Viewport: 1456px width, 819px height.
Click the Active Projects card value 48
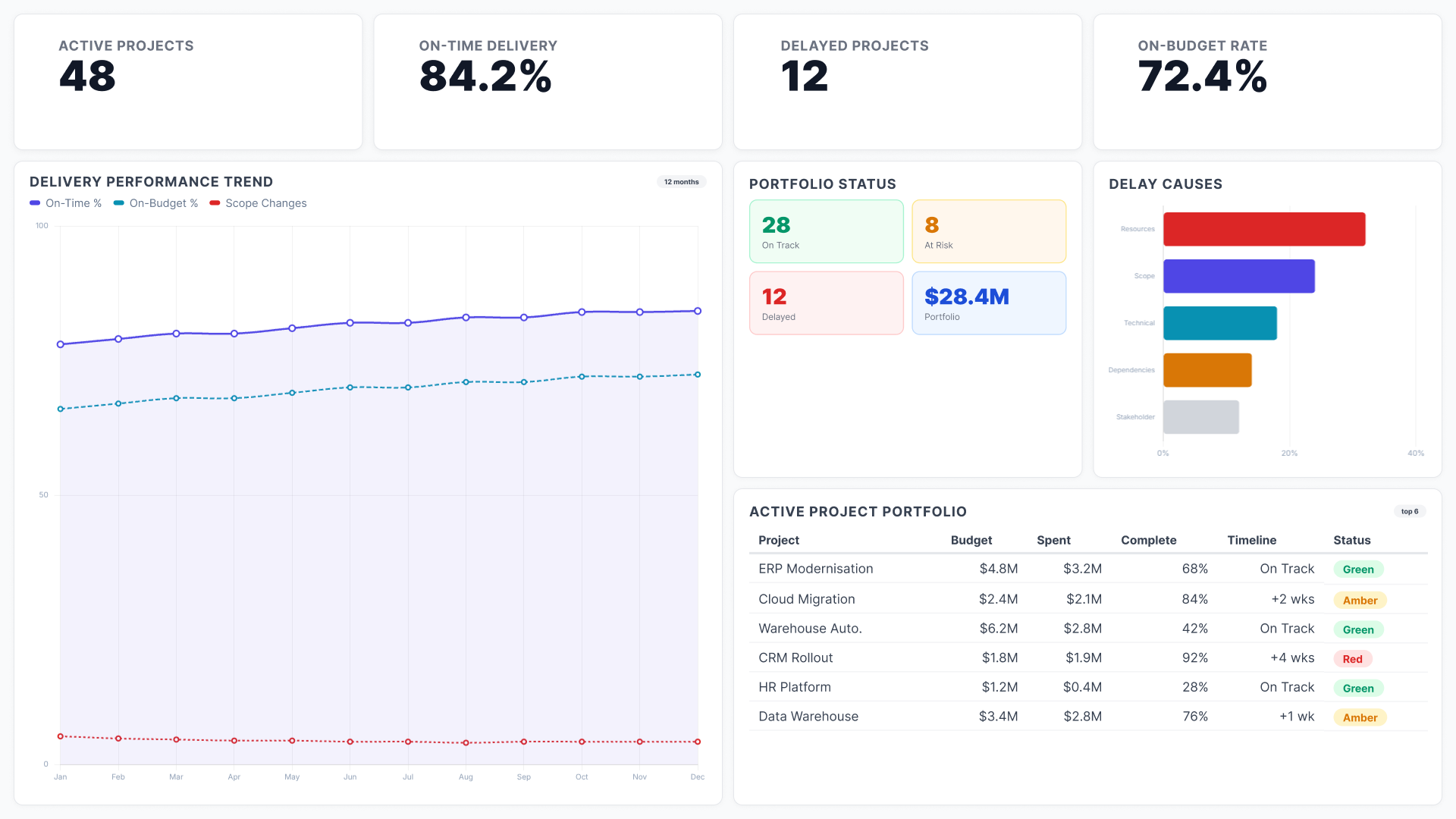pyautogui.click(x=88, y=77)
